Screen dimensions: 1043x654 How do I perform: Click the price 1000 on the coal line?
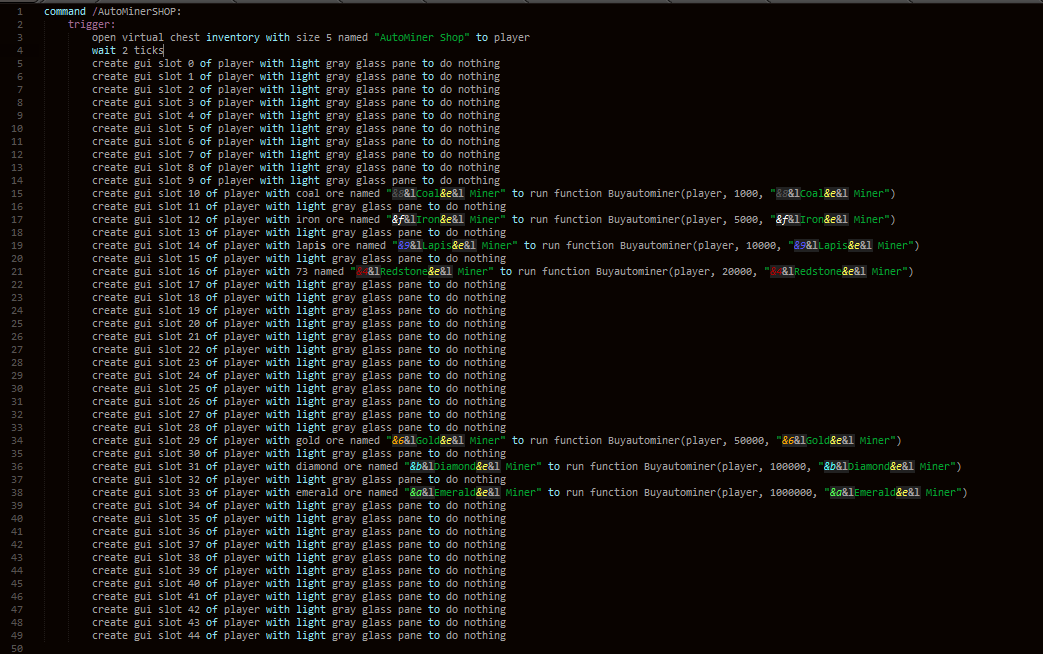pyautogui.click(x=746, y=194)
